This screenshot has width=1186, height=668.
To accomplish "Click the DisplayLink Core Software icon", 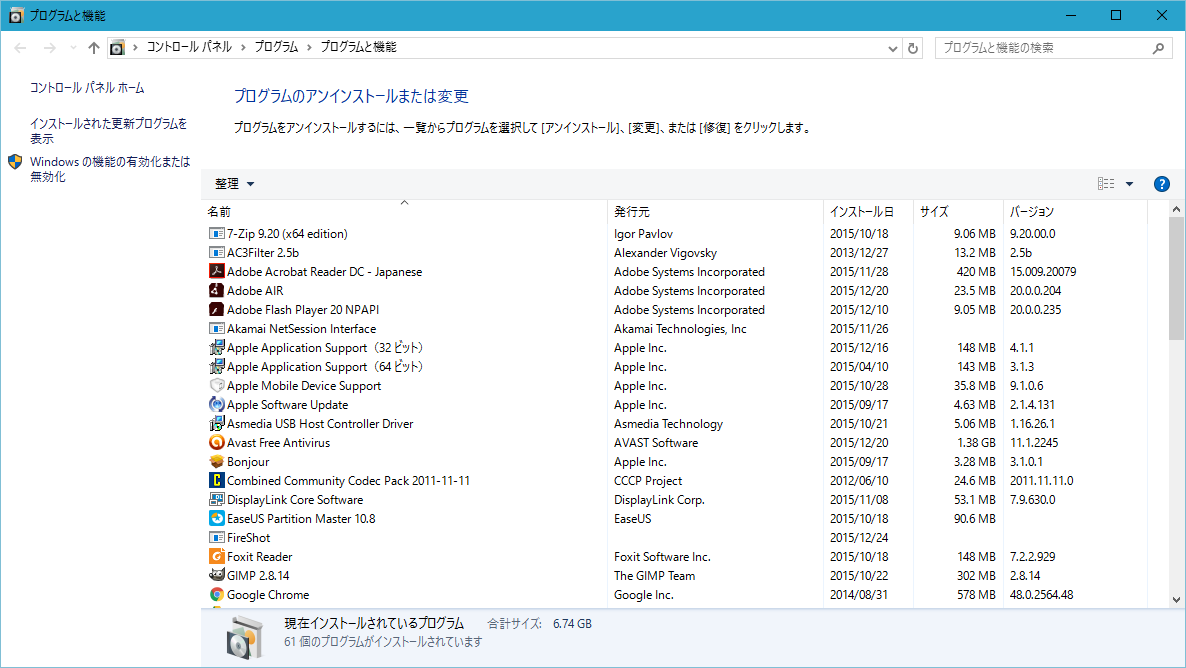I will tap(217, 499).
